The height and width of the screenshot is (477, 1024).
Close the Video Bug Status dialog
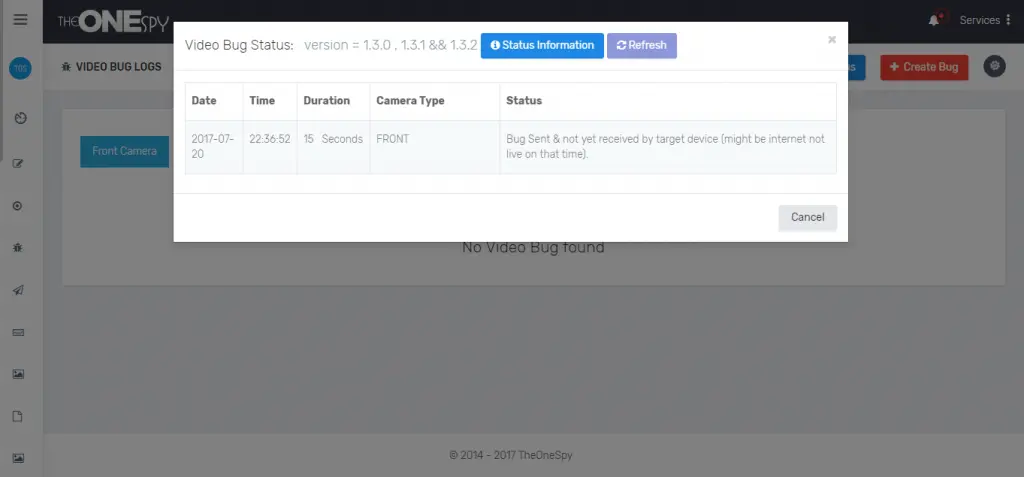[831, 40]
